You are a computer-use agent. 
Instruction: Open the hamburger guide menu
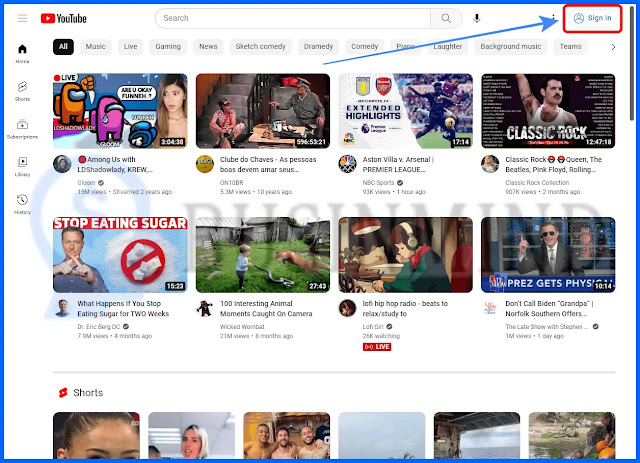pos(22,18)
